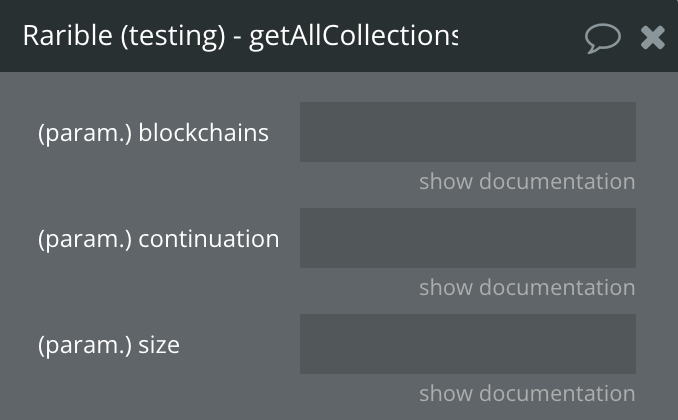Place cursor in continuation value box
This screenshot has width=678, height=420.
pyautogui.click(x=468, y=238)
